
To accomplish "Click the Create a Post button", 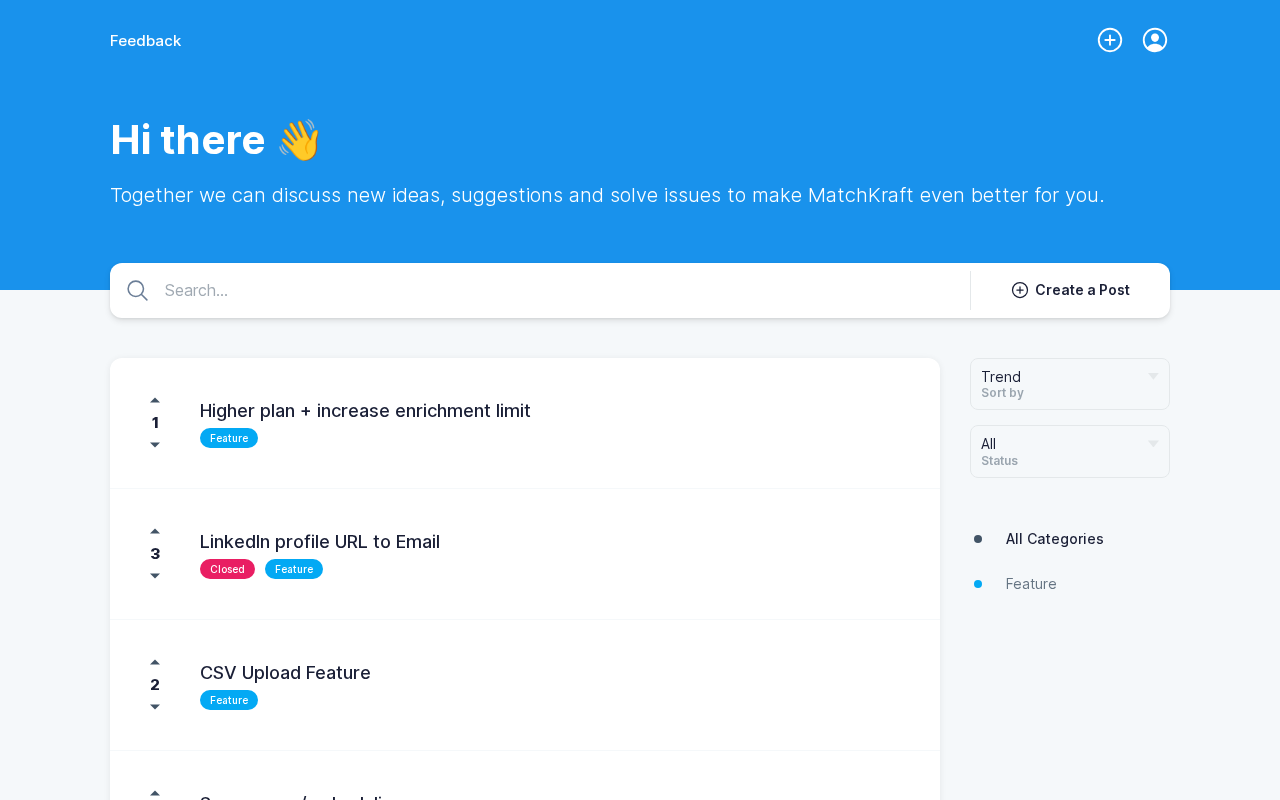I will (x=1070, y=290).
